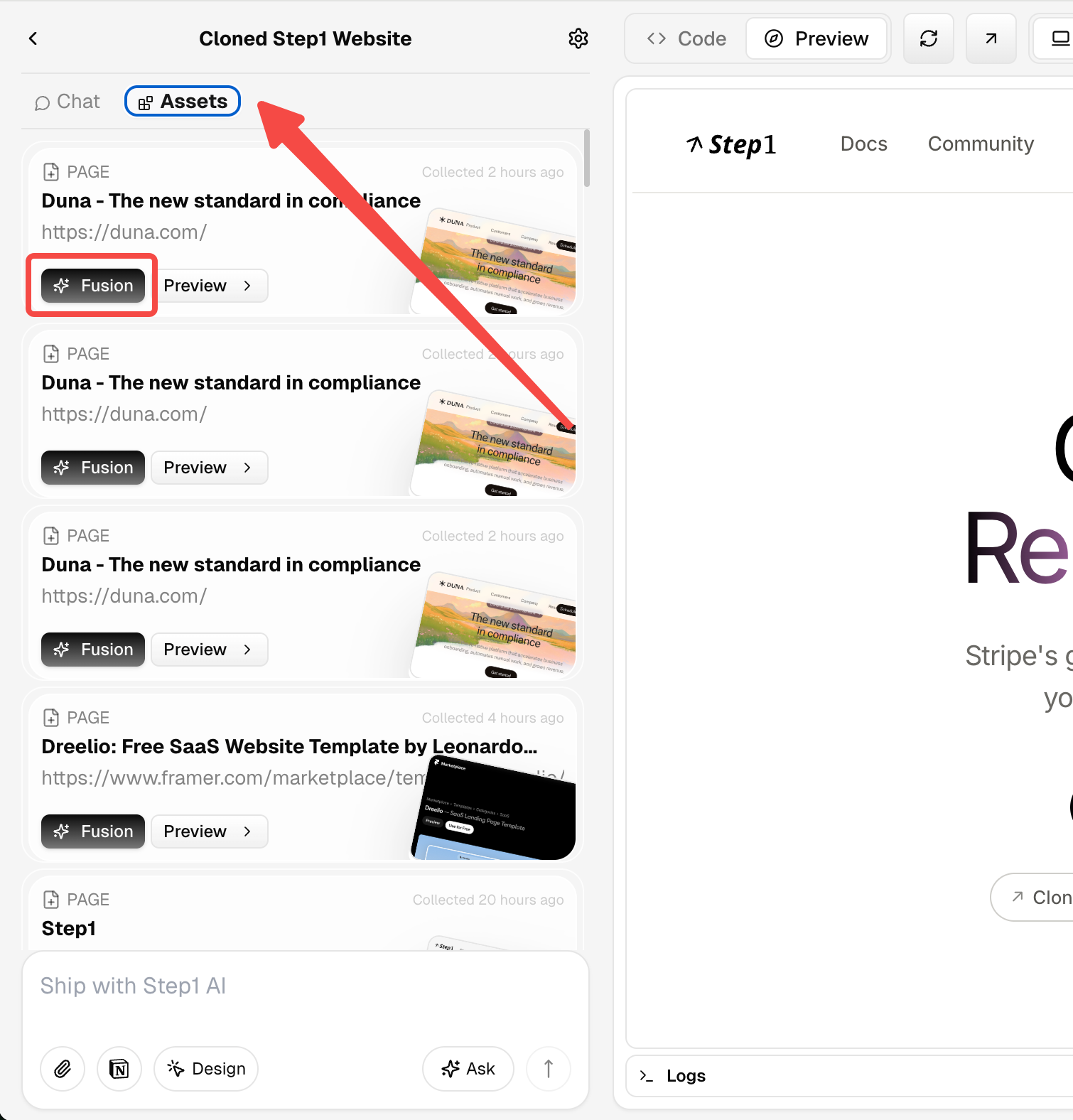Image resolution: width=1073 pixels, height=1120 pixels.
Task: Click Fusion on first Duna card
Action: [x=93, y=286]
